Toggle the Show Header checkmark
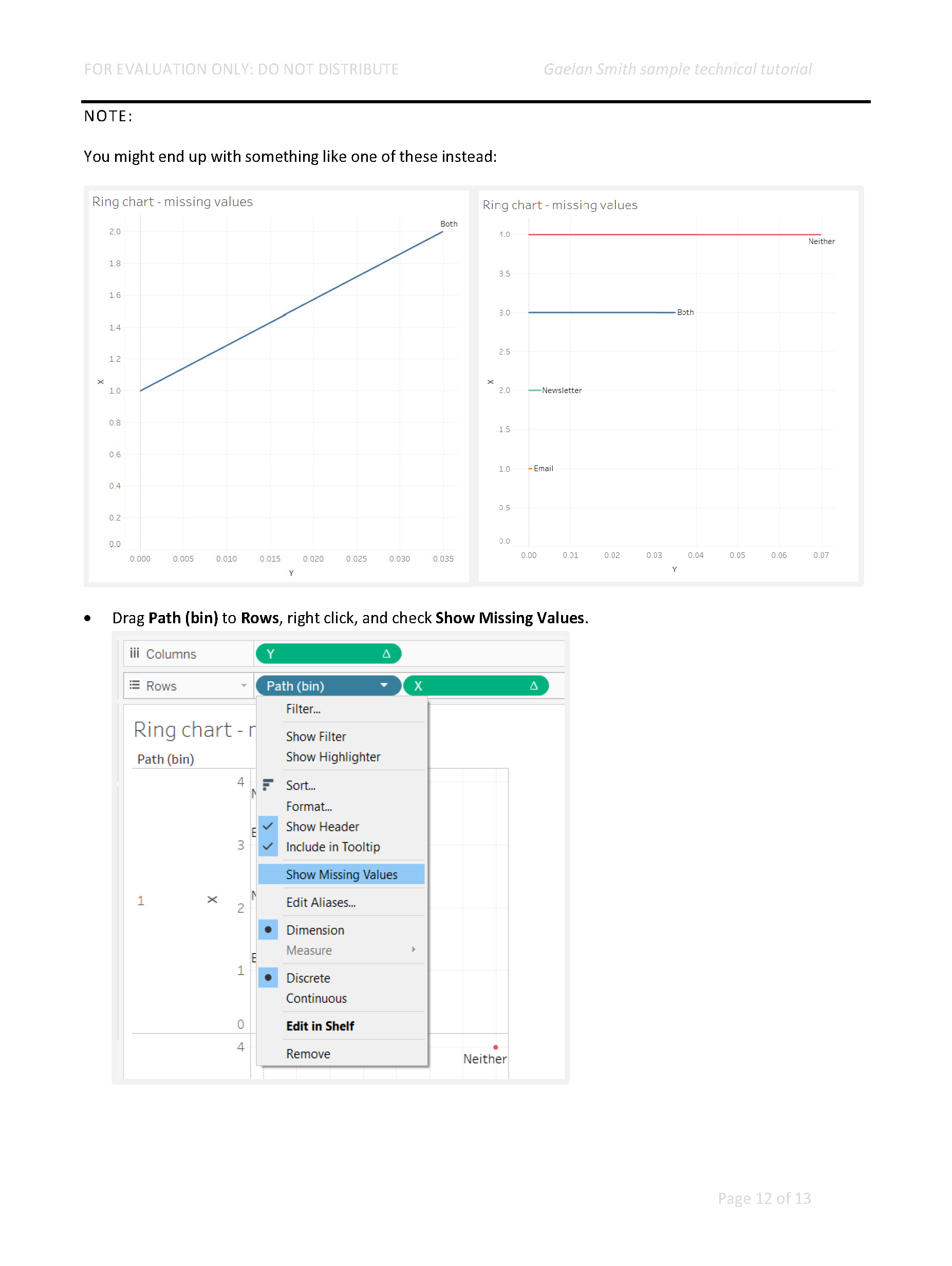Viewport: 952px width, 1266px height. point(268,826)
